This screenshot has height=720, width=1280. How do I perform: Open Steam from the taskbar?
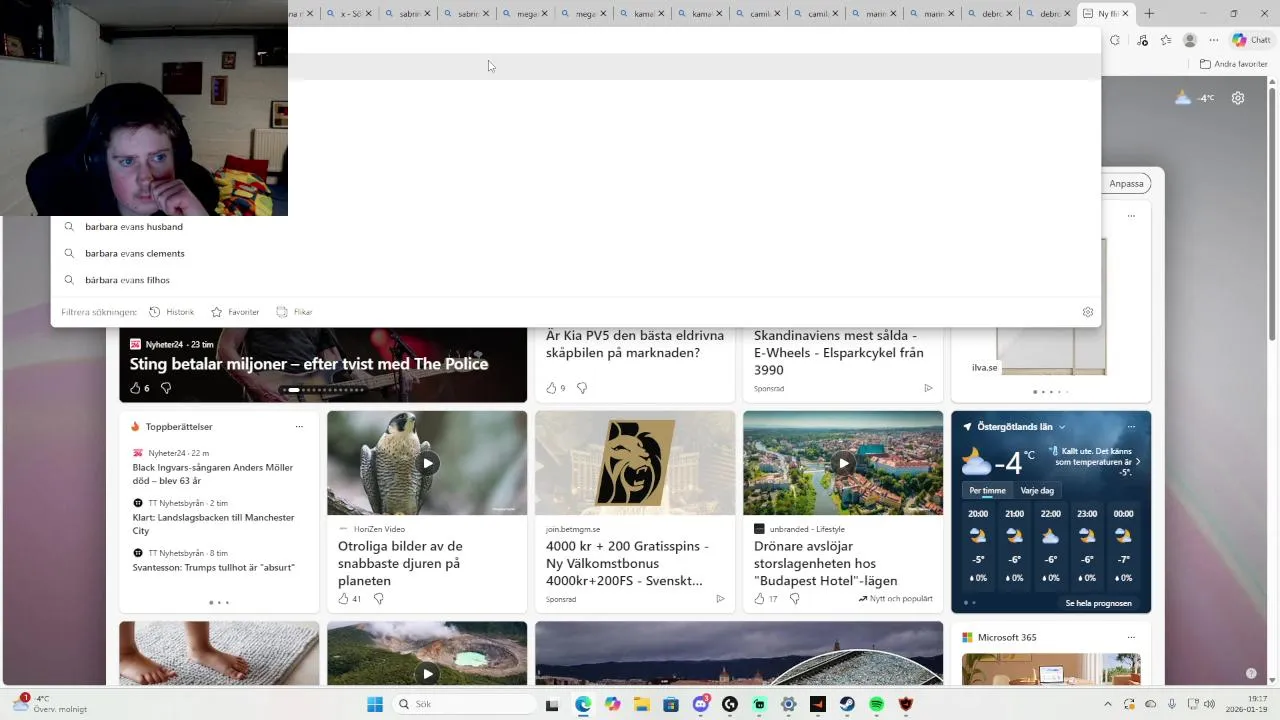click(847, 704)
